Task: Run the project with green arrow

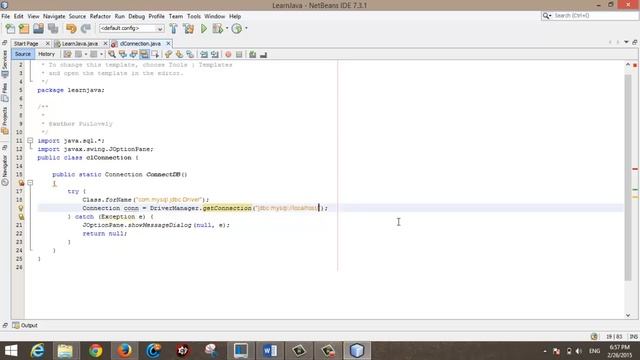Action: click(204, 29)
